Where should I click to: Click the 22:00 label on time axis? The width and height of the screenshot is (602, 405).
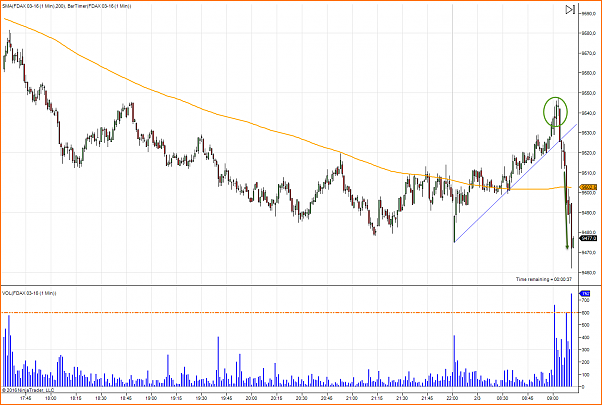[452, 398]
